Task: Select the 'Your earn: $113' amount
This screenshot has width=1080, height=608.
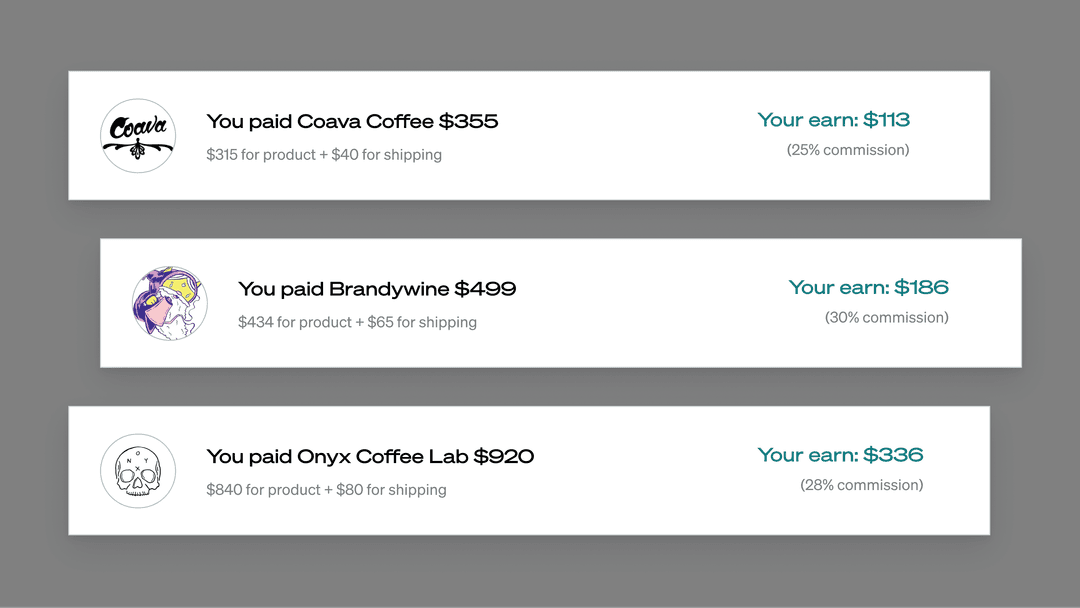Action: pyautogui.click(x=833, y=120)
